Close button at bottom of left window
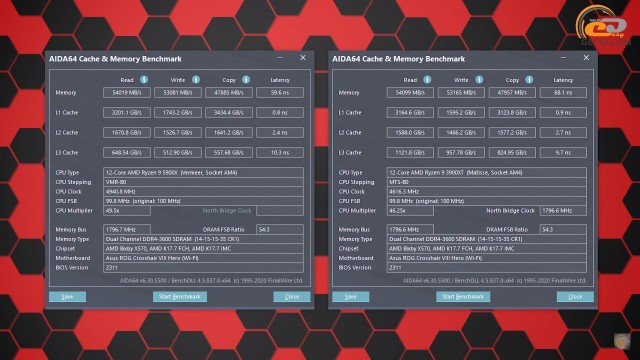 tap(292, 296)
